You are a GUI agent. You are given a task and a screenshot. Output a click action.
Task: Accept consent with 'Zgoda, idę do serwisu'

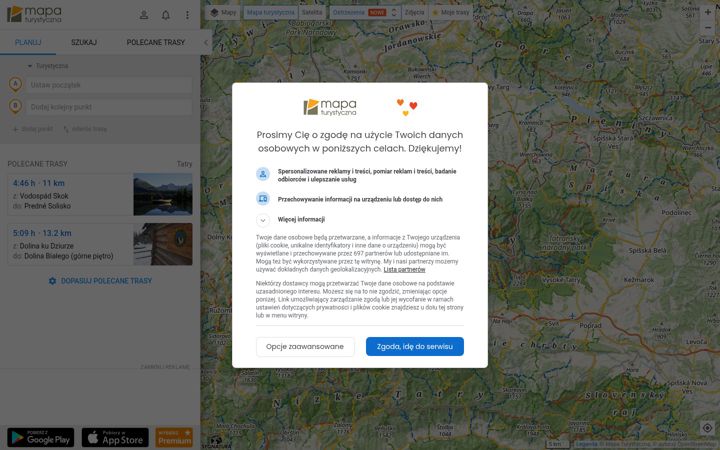[415, 346]
